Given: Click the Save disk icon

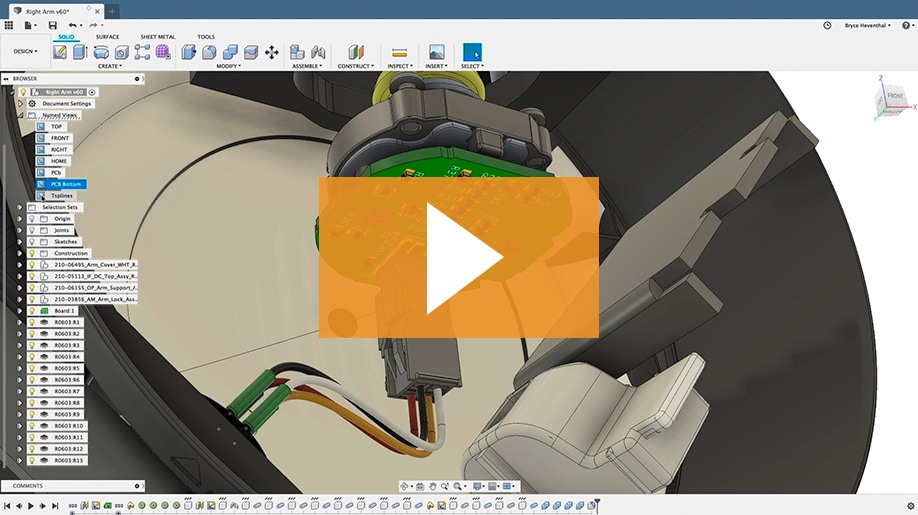Looking at the screenshot, I should (53, 25).
